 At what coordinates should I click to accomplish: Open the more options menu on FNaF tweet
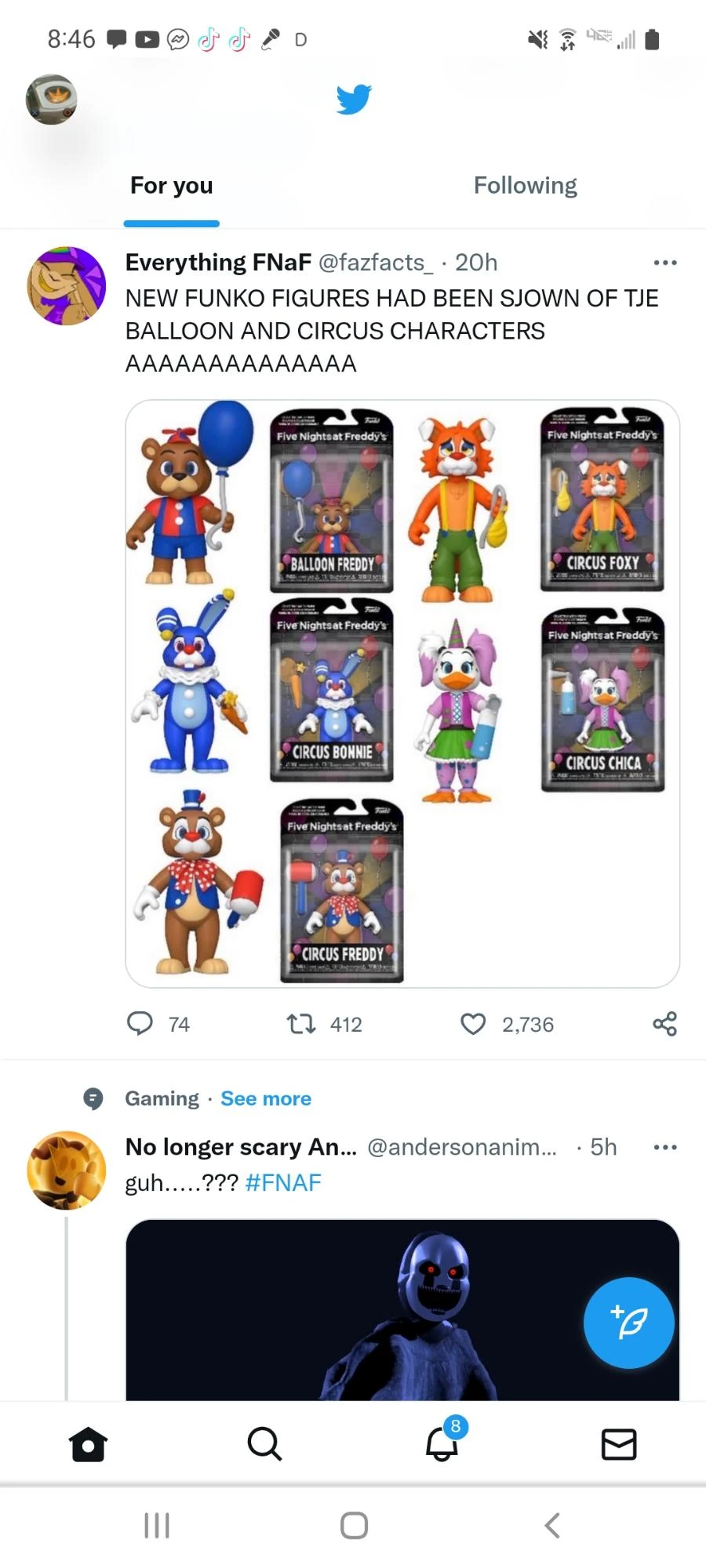[665, 262]
